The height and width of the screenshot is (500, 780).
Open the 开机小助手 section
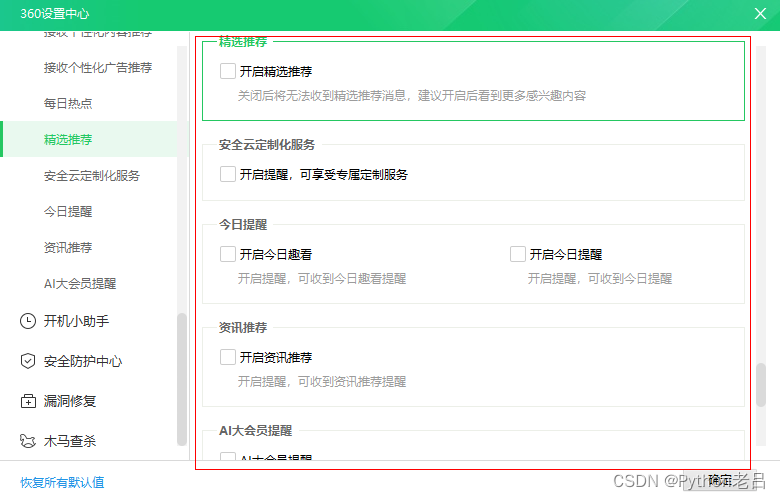tap(76, 321)
